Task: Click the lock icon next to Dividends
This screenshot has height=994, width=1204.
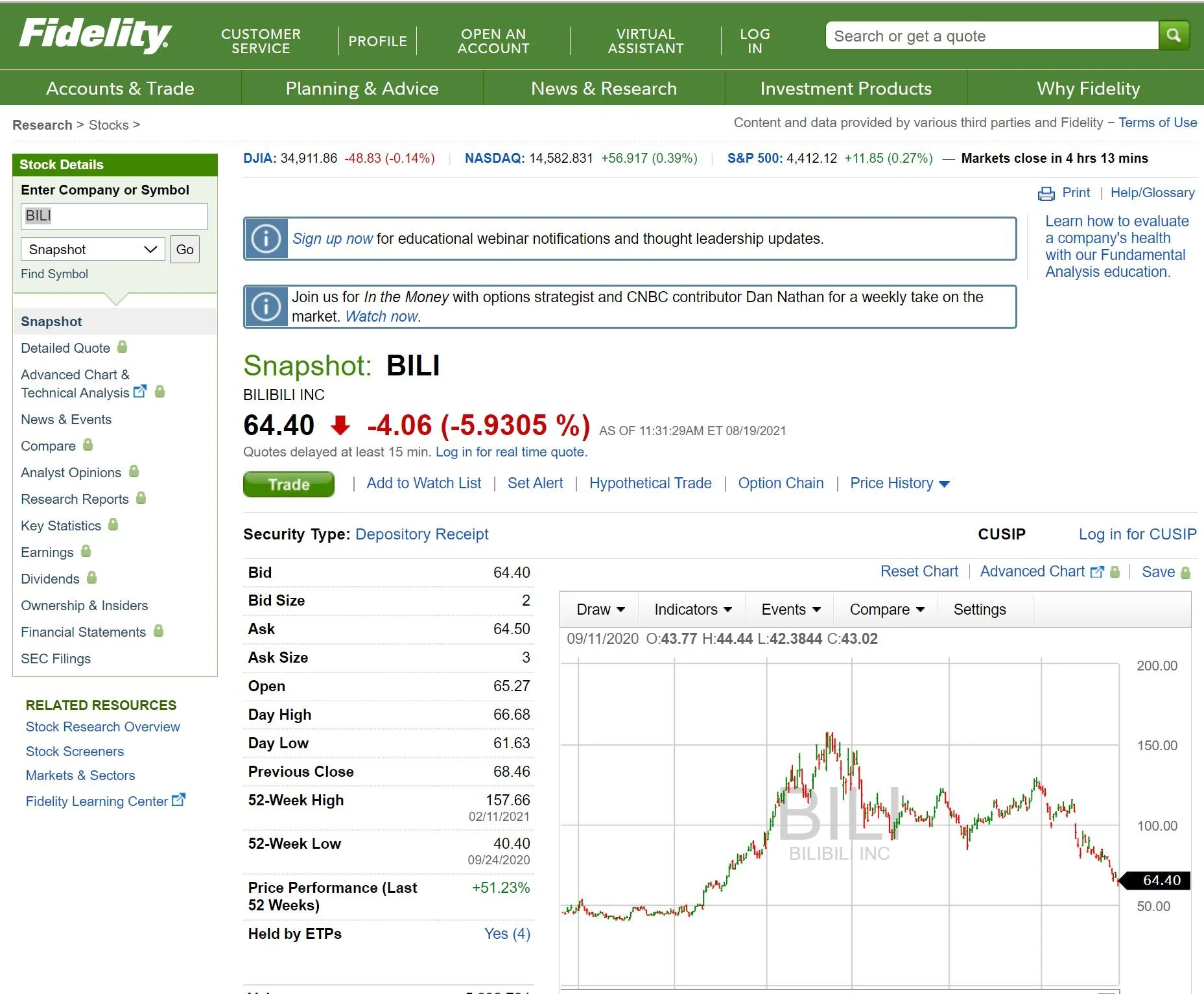Action: pos(92,578)
